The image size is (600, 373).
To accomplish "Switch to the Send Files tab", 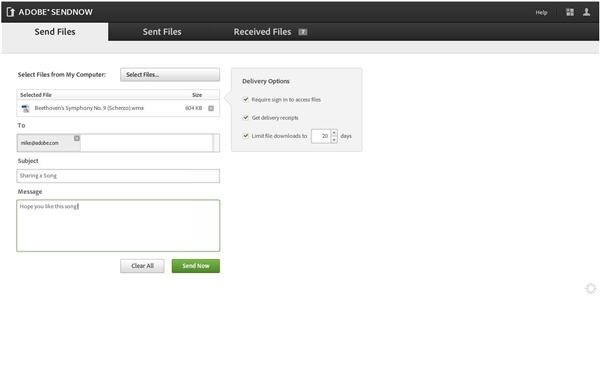I will 55,32.
